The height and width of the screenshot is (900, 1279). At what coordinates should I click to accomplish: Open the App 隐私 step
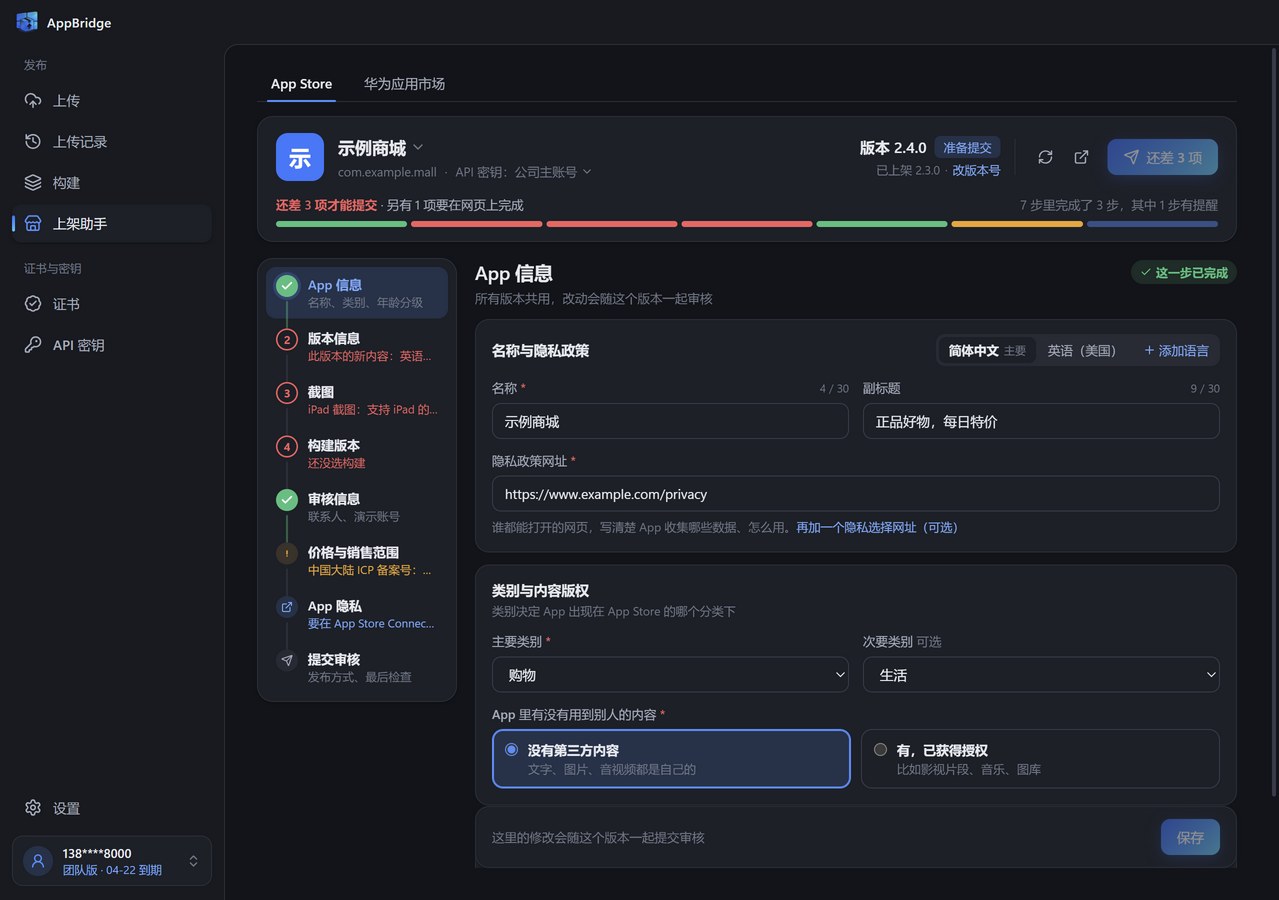[x=357, y=614]
